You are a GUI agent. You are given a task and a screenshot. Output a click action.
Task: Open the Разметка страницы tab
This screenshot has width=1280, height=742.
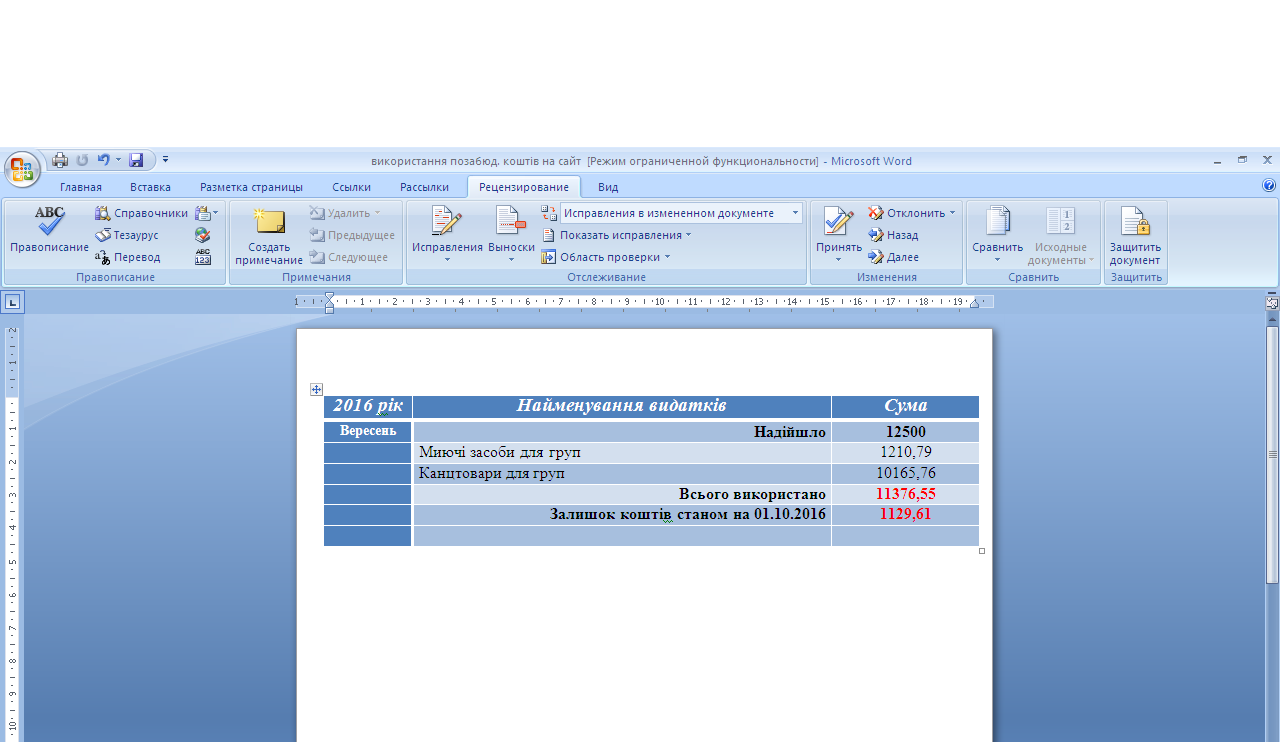(x=251, y=187)
